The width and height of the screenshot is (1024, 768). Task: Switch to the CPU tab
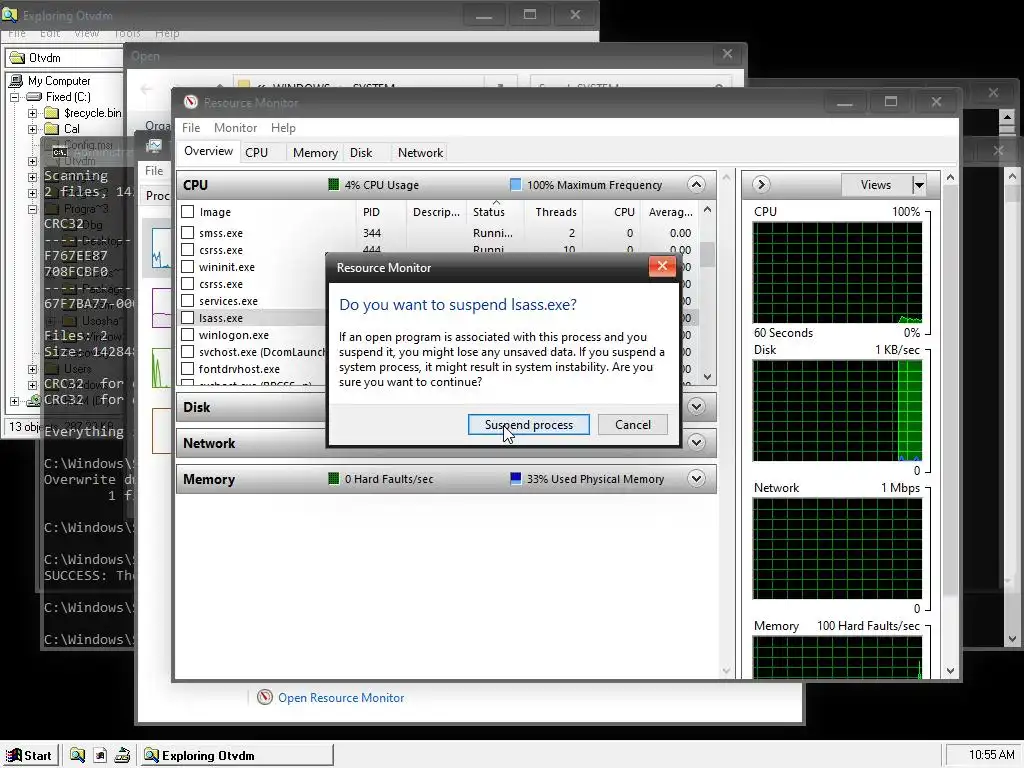pos(257,152)
